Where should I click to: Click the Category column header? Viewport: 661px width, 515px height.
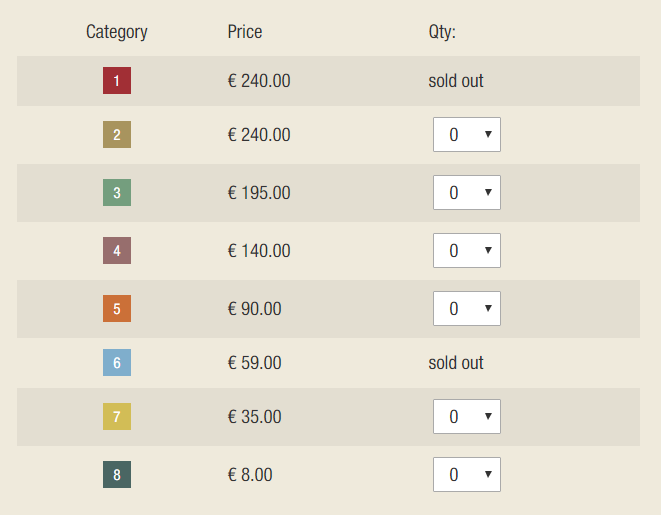(117, 32)
